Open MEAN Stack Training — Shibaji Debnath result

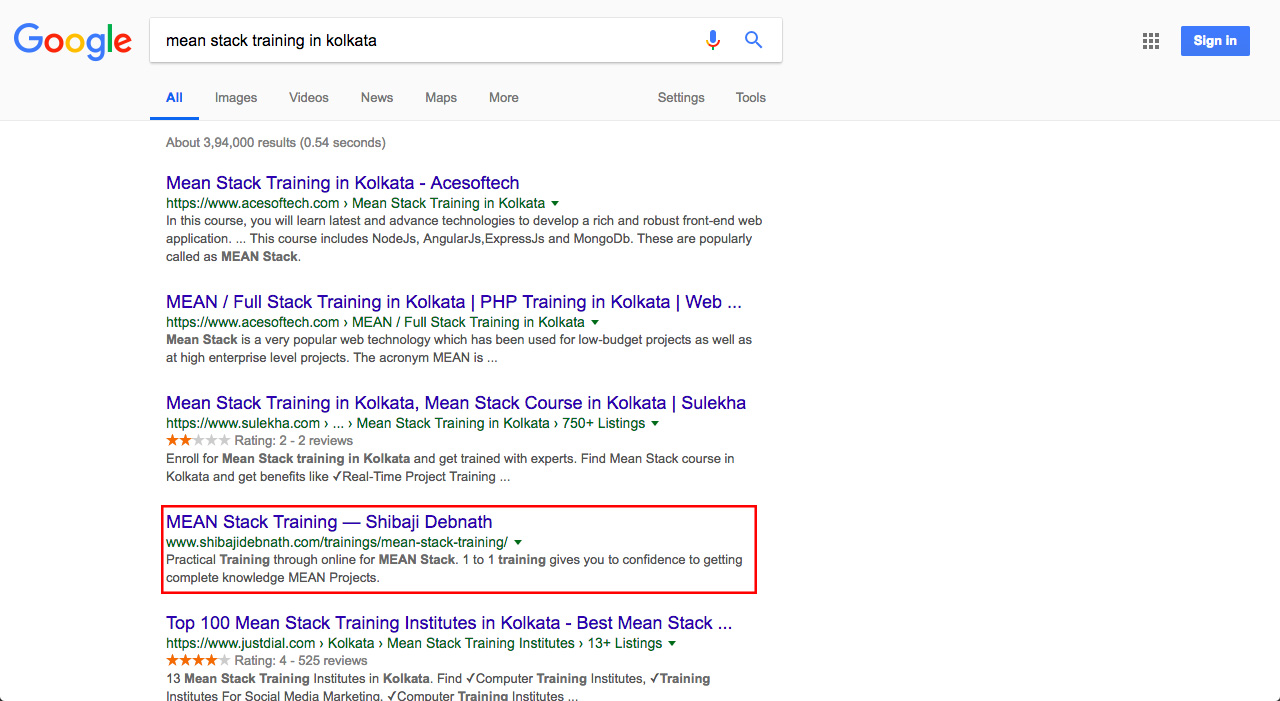[x=329, y=522]
